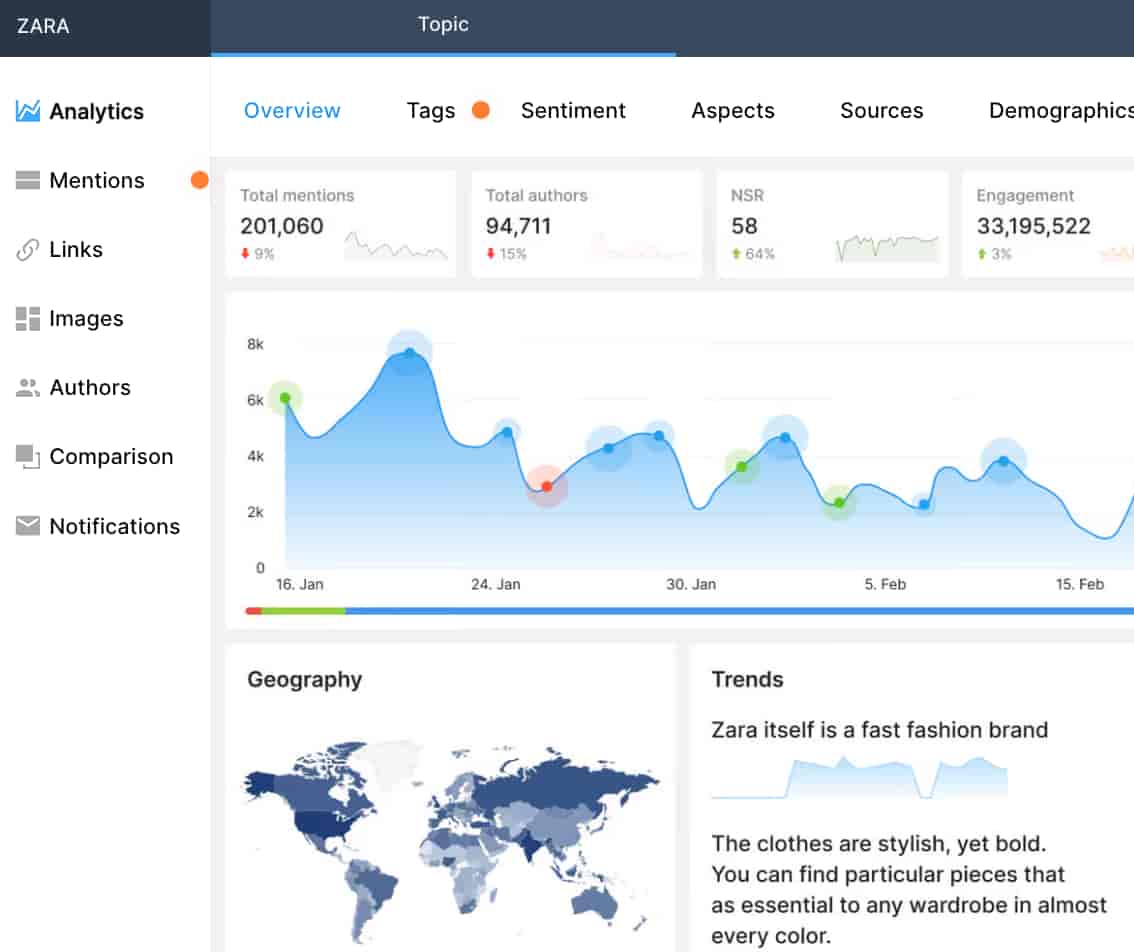Click the 24. Jan axis label

(x=495, y=584)
